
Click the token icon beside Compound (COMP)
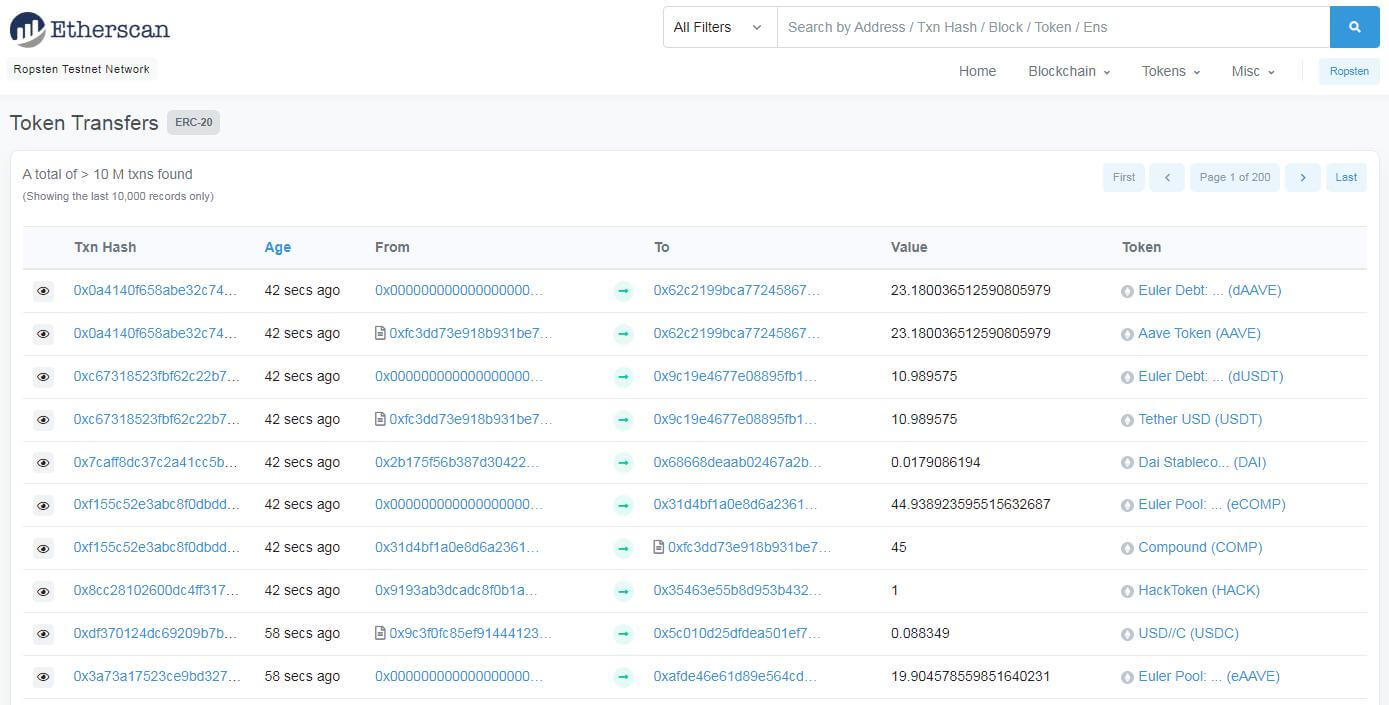click(x=1127, y=548)
